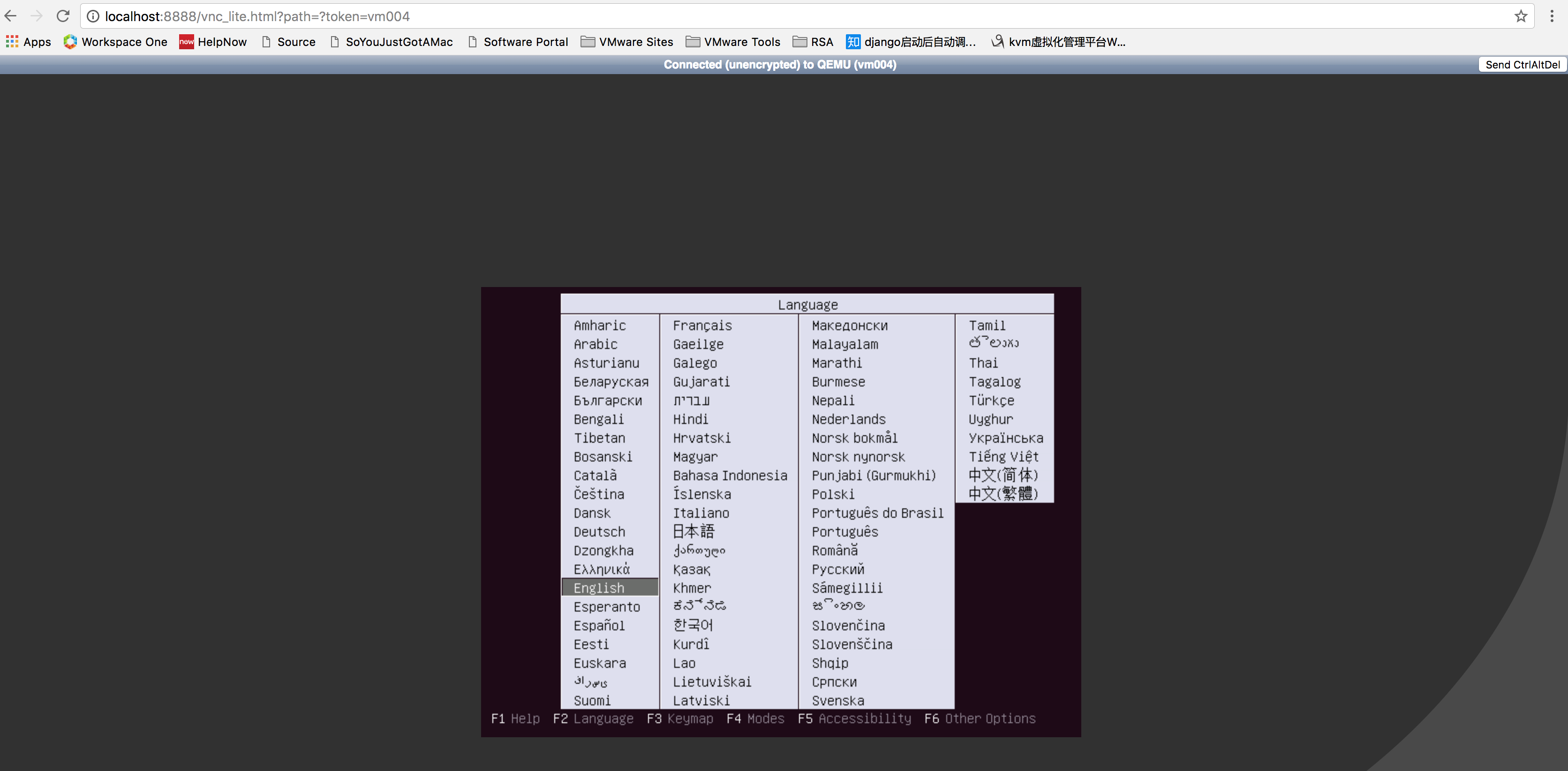Viewport: 1568px width, 771px height.
Task: Choose Asturianu in the language list
Action: pyautogui.click(x=606, y=363)
